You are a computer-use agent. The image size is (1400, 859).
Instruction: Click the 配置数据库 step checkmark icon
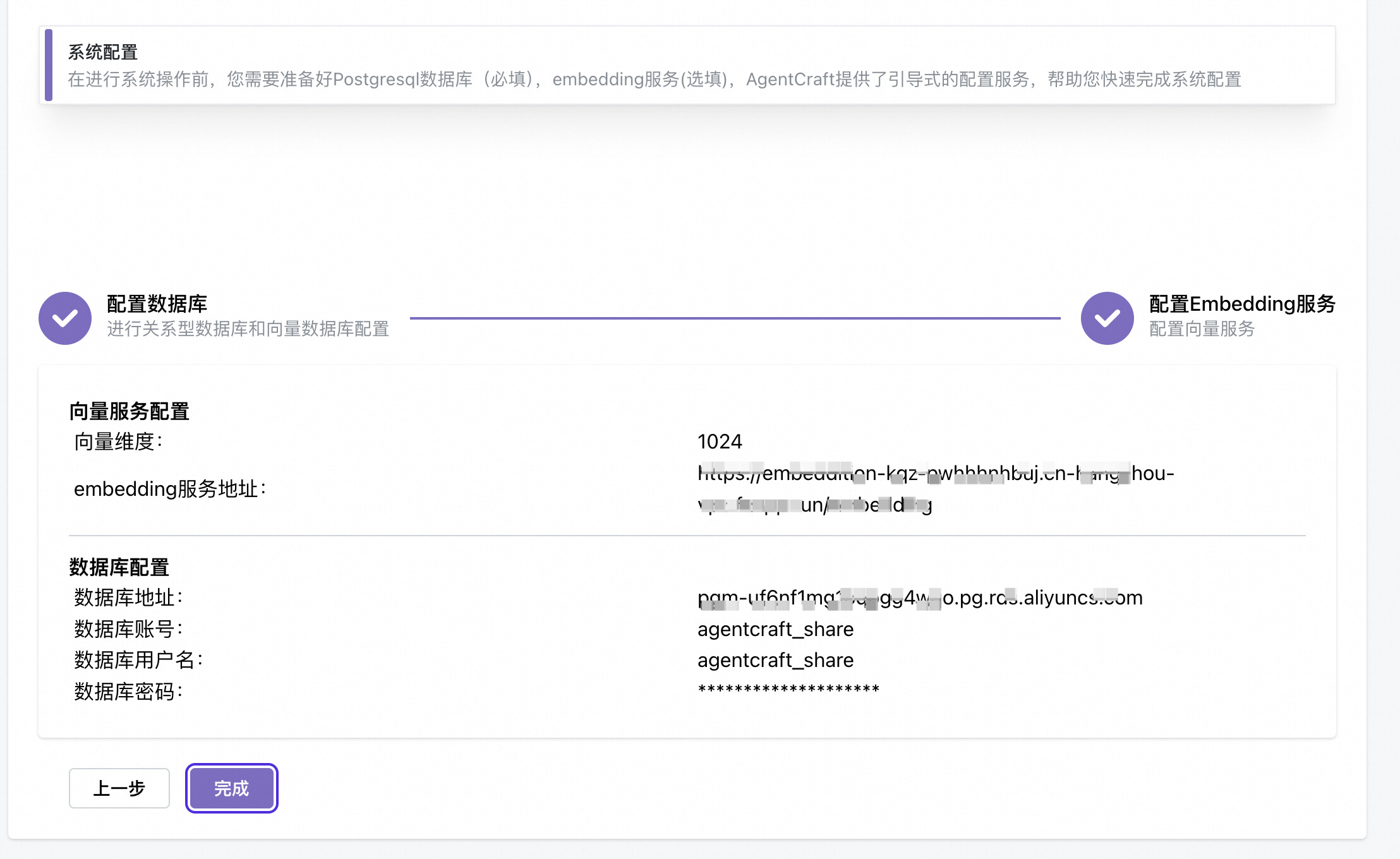(65, 318)
